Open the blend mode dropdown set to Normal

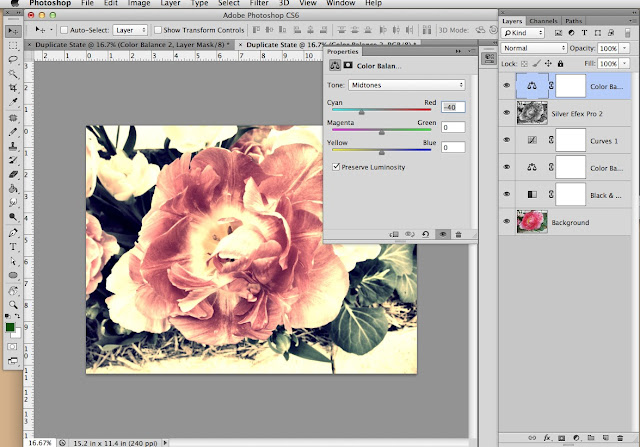pos(532,47)
